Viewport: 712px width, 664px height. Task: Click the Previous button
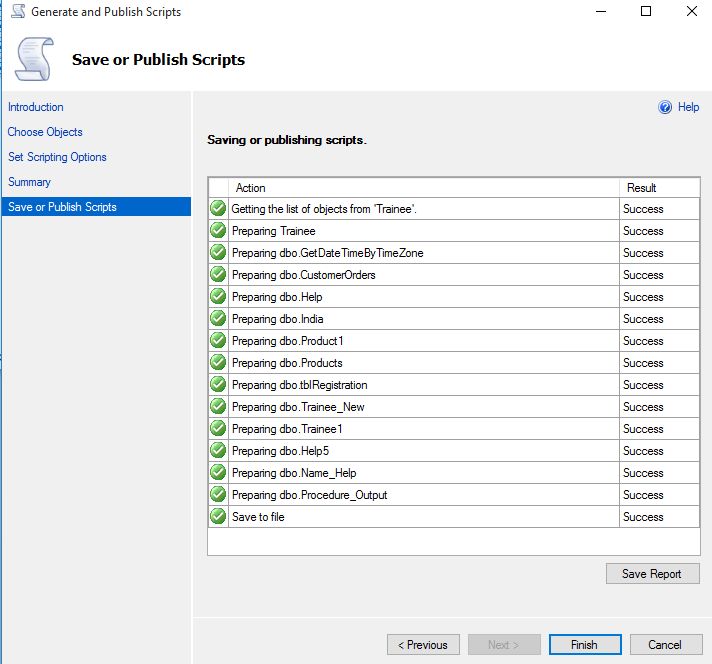click(423, 645)
